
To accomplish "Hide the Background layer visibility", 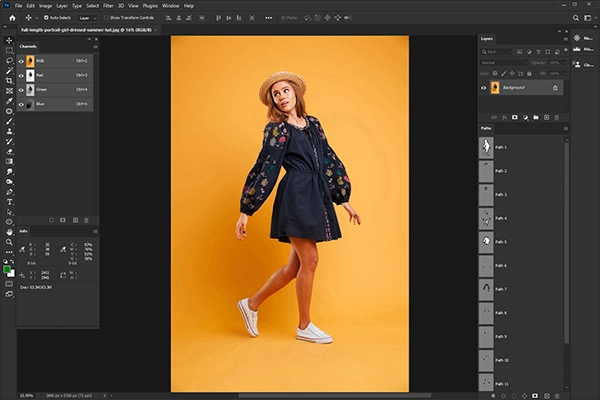I will pos(484,88).
